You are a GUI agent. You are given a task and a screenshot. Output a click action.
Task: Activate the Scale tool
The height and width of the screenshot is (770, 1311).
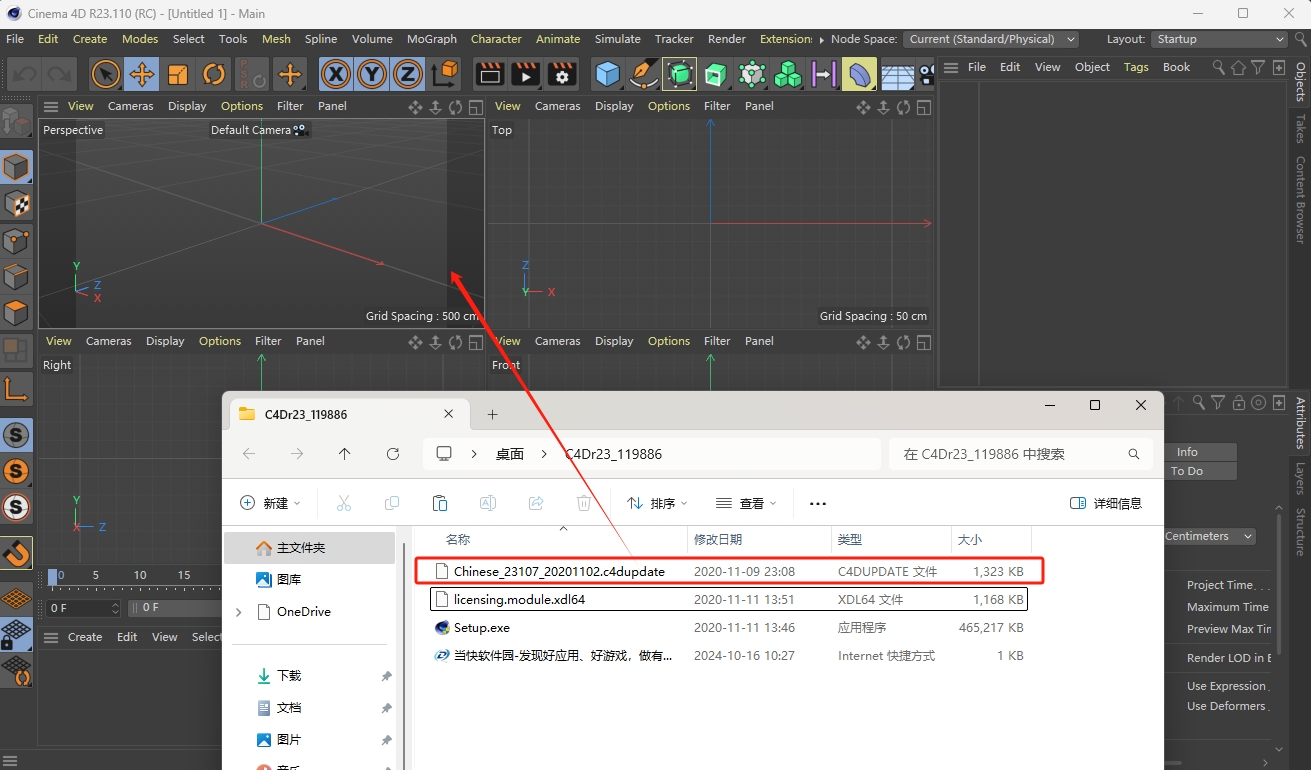click(x=178, y=74)
